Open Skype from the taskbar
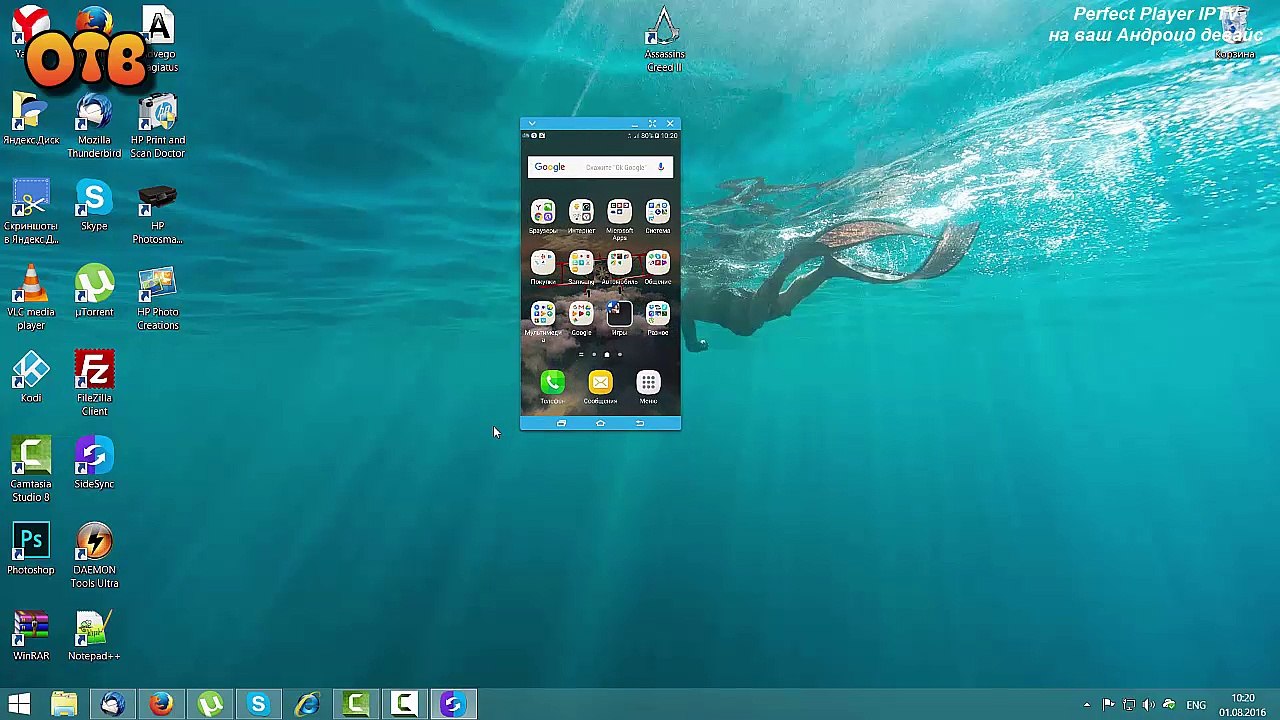The width and height of the screenshot is (1280, 720). [x=258, y=704]
